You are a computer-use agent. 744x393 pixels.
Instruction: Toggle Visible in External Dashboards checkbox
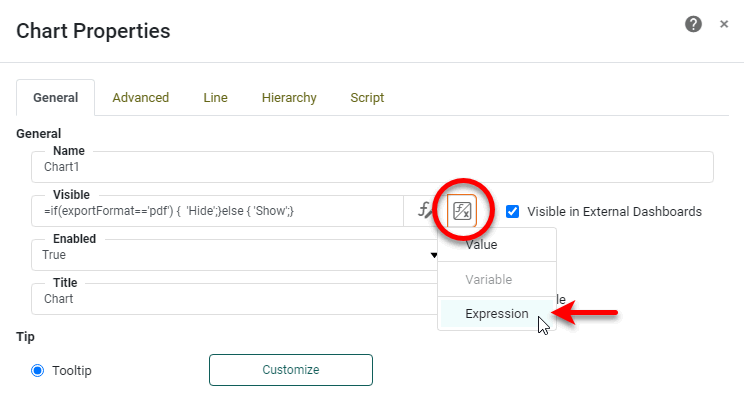(x=512, y=211)
